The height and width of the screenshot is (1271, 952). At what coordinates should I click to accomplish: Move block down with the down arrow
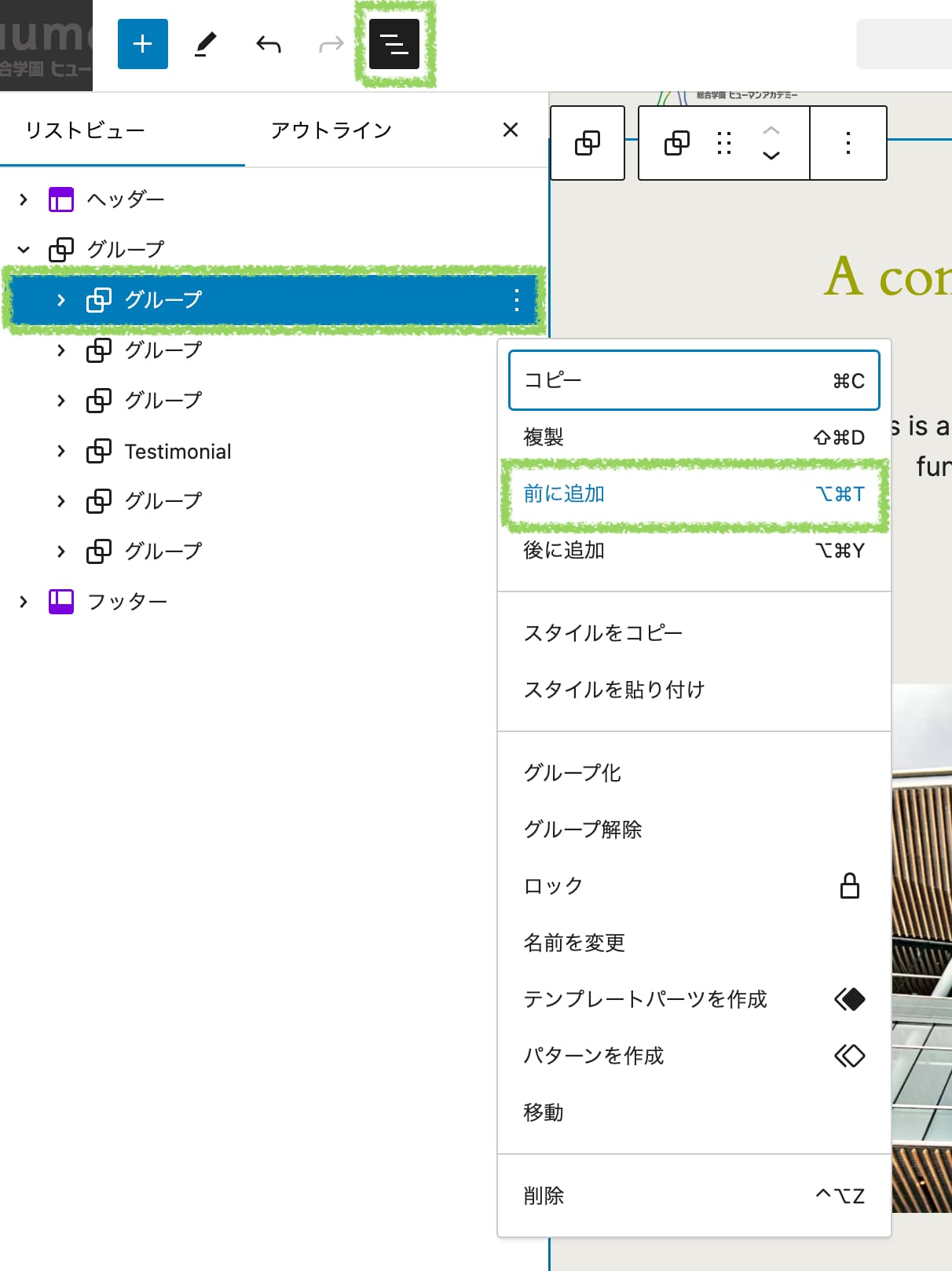click(x=771, y=156)
